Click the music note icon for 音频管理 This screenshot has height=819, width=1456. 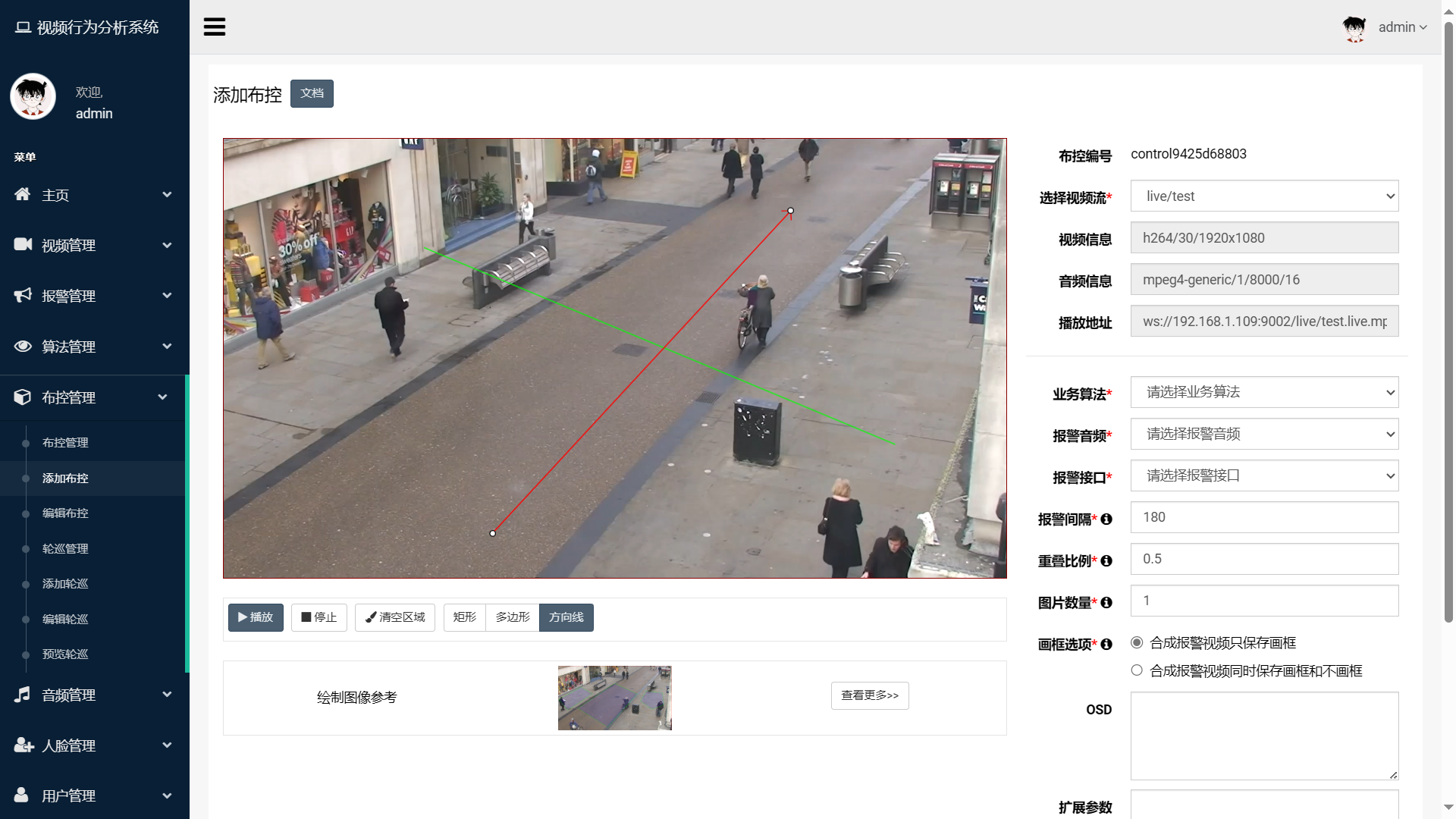(x=23, y=694)
